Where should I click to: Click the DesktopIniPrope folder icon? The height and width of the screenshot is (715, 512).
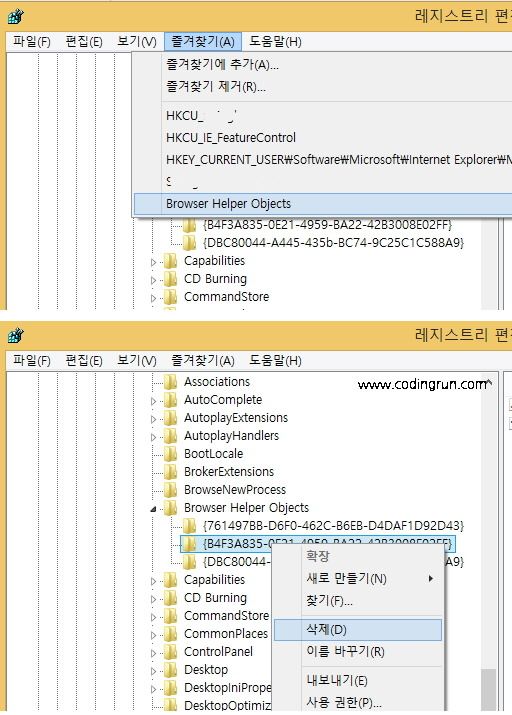171,688
